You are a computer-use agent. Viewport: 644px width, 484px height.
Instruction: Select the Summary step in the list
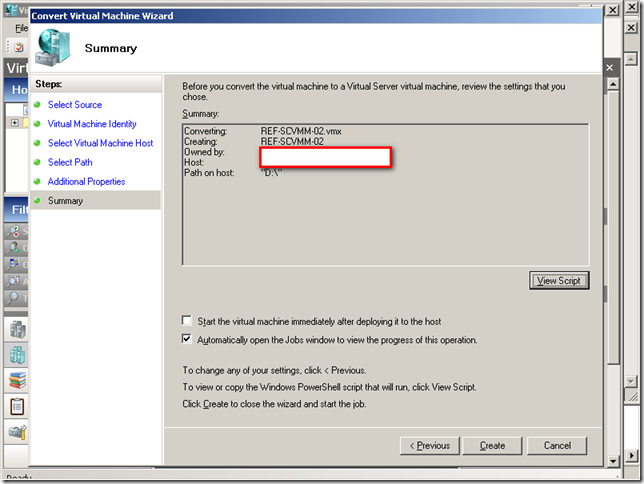point(95,201)
